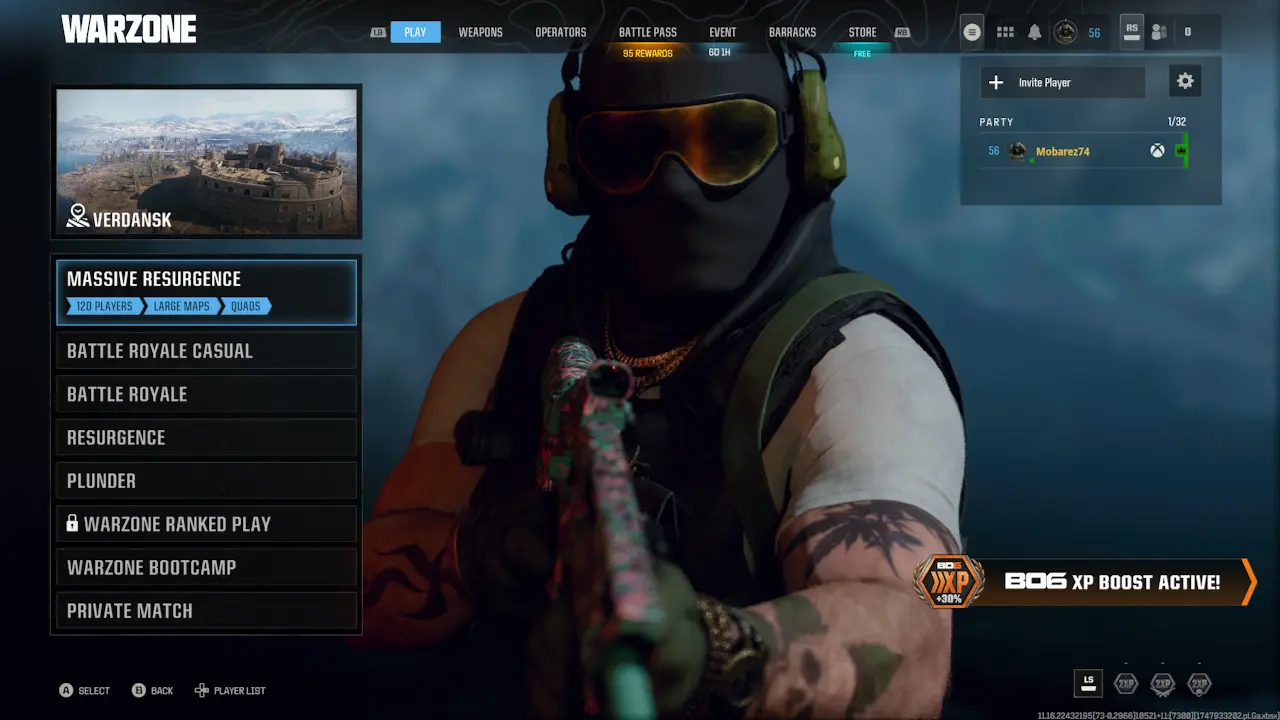Open Warzone Bootcamp

point(206,567)
